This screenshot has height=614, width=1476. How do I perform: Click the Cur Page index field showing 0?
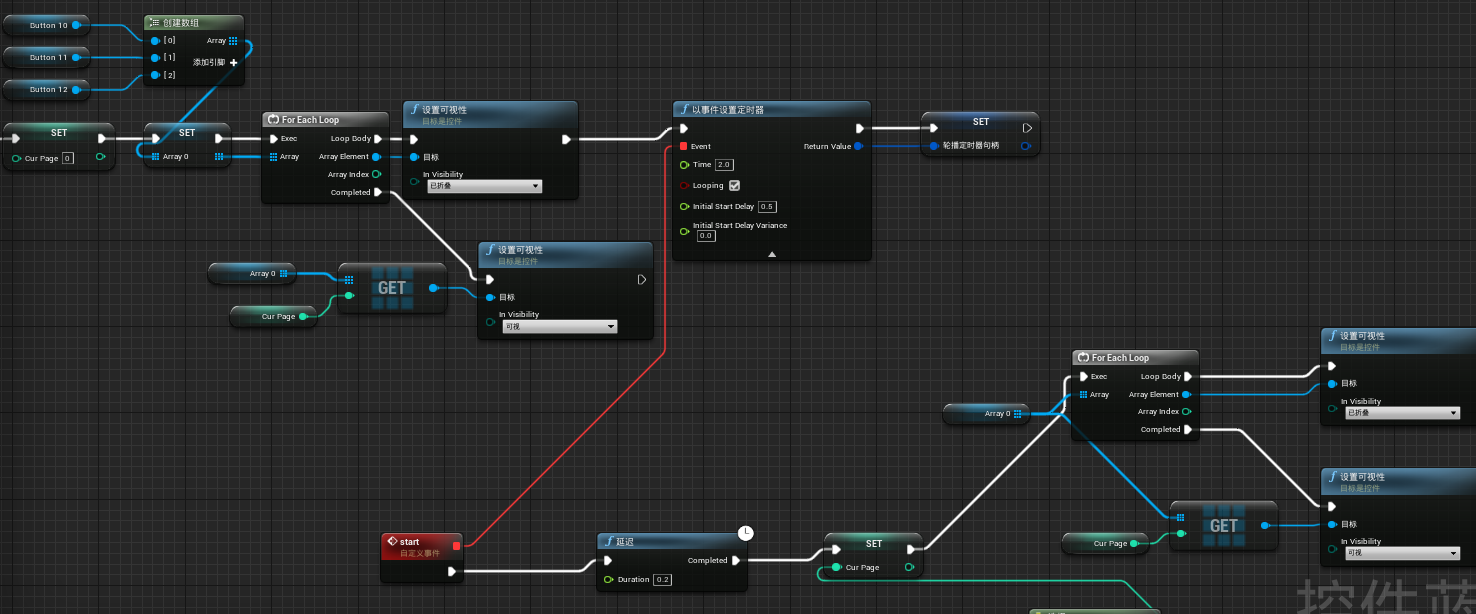coord(68,158)
